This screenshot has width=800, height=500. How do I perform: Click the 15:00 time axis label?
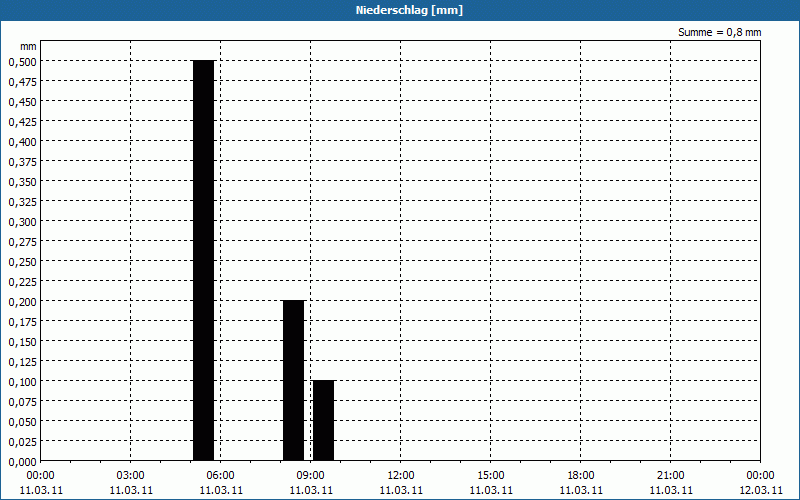[x=491, y=476]
